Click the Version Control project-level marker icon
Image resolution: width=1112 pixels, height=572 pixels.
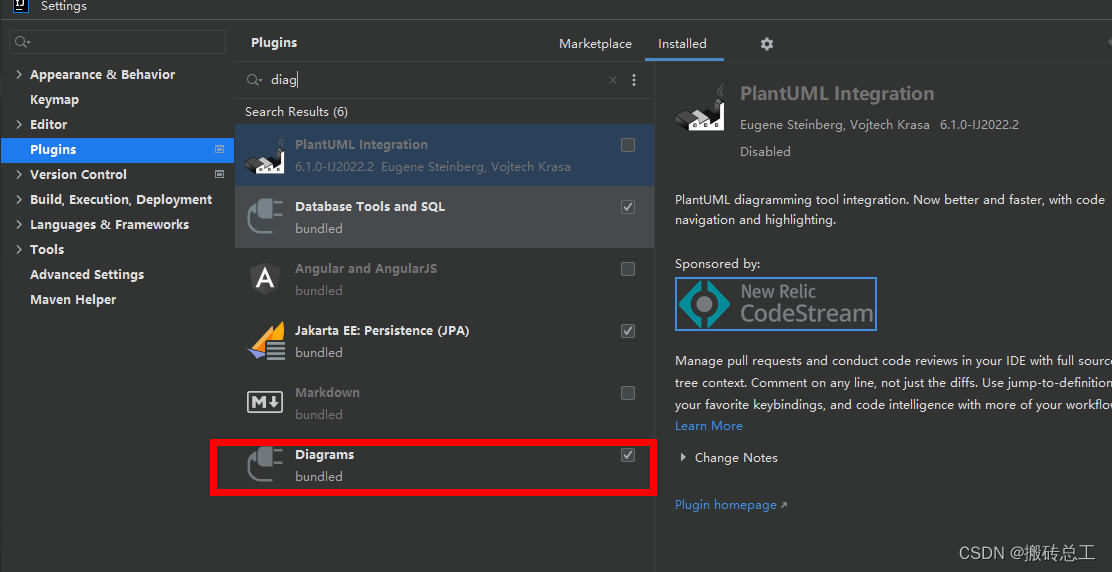tap(219, 174)
